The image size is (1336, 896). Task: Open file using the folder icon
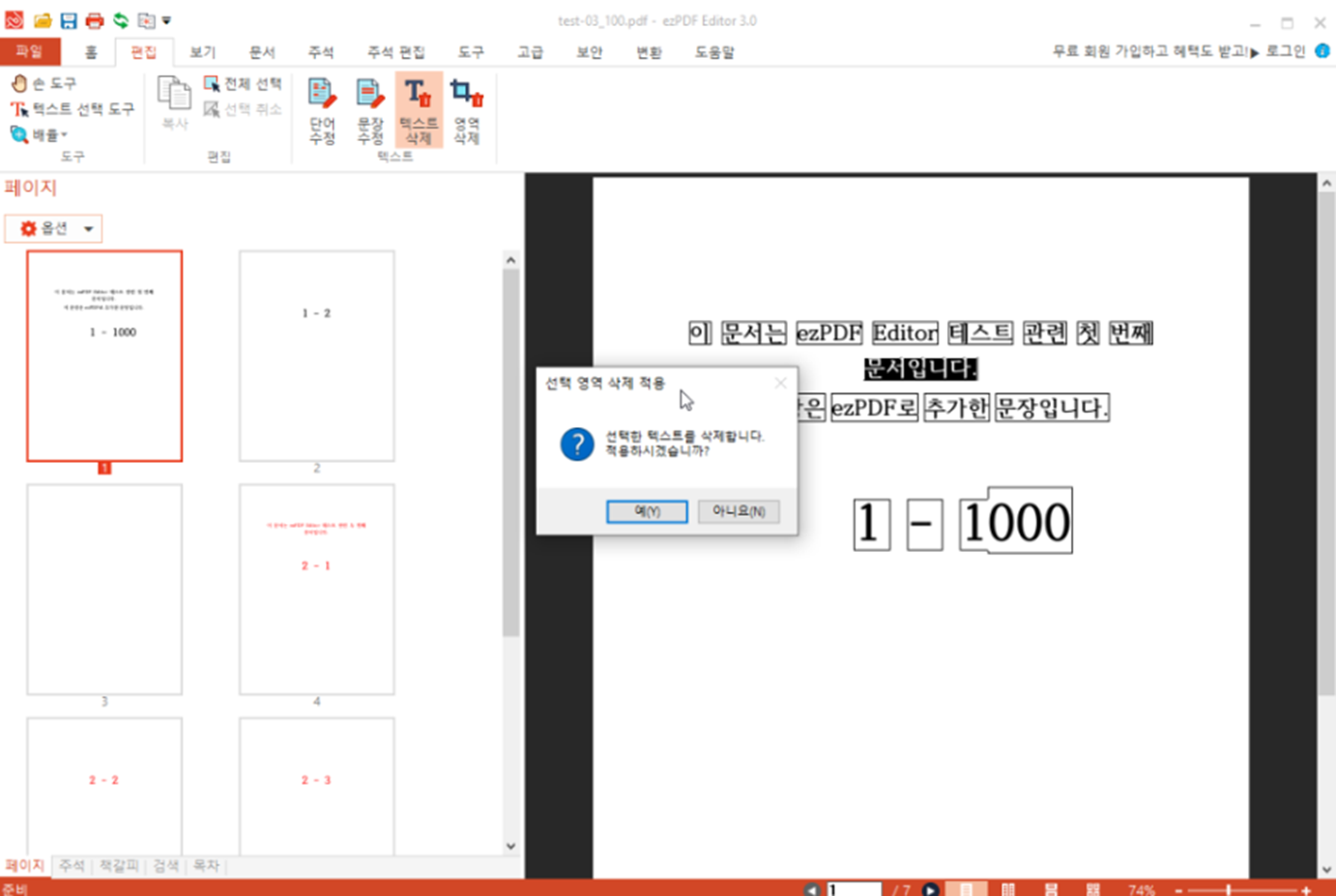(43, 20)
